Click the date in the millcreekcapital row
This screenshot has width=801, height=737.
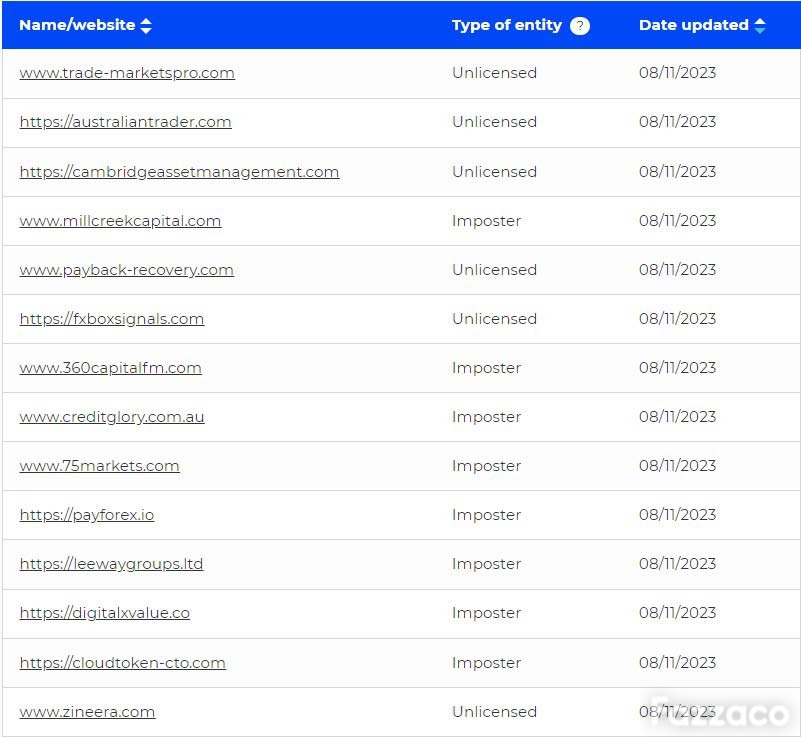[x=677, y=221]
